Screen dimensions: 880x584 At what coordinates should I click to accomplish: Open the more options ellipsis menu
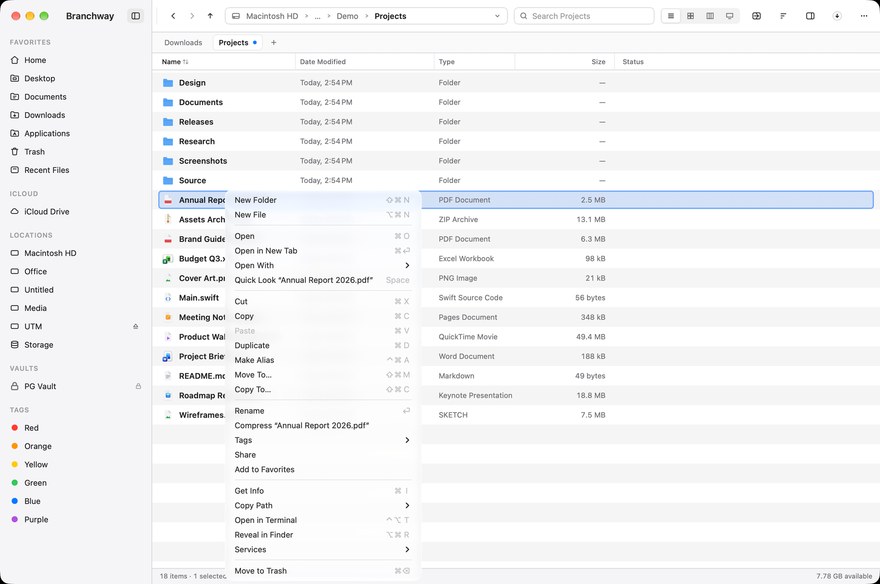click(864, 16)
